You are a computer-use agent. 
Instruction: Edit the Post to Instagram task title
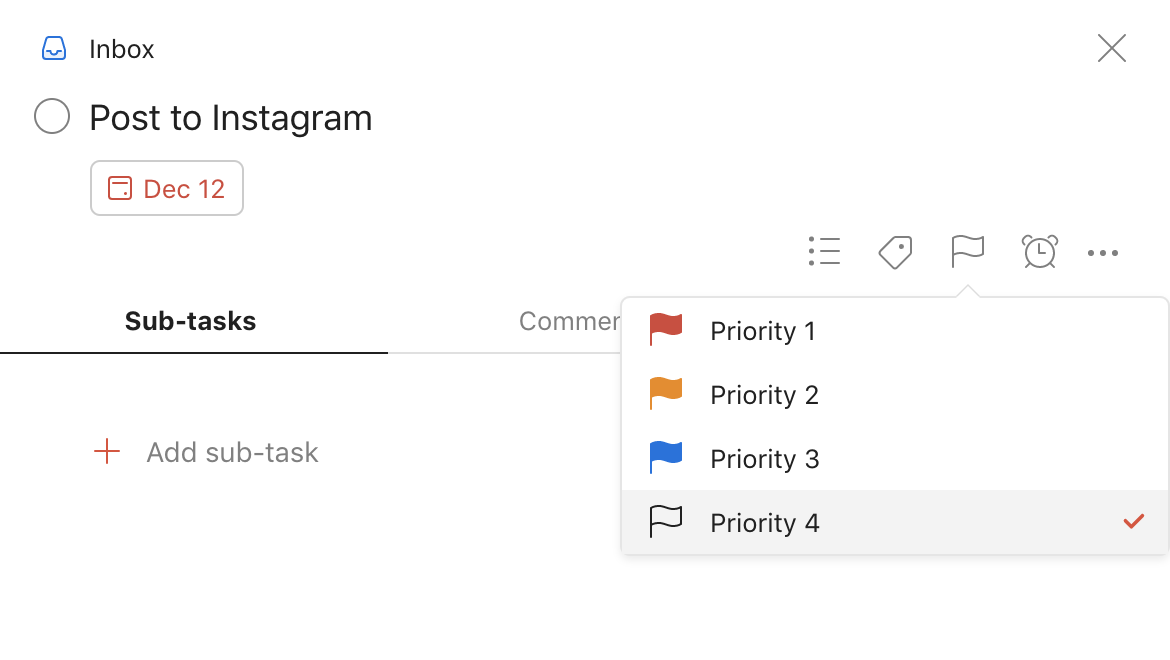pyautogui.click(x=231, y=118)
